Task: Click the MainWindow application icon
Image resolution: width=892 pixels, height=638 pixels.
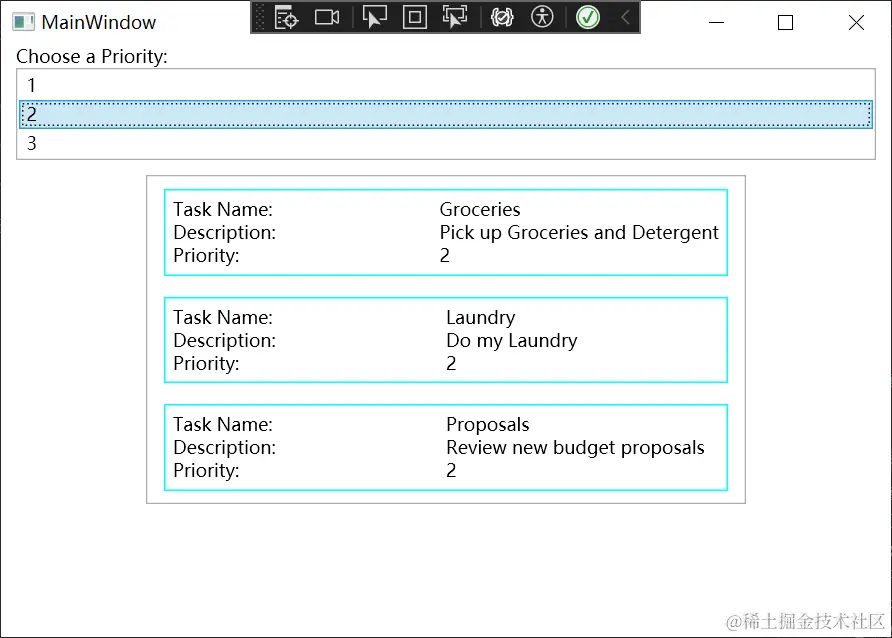Action: coord(23,22)
